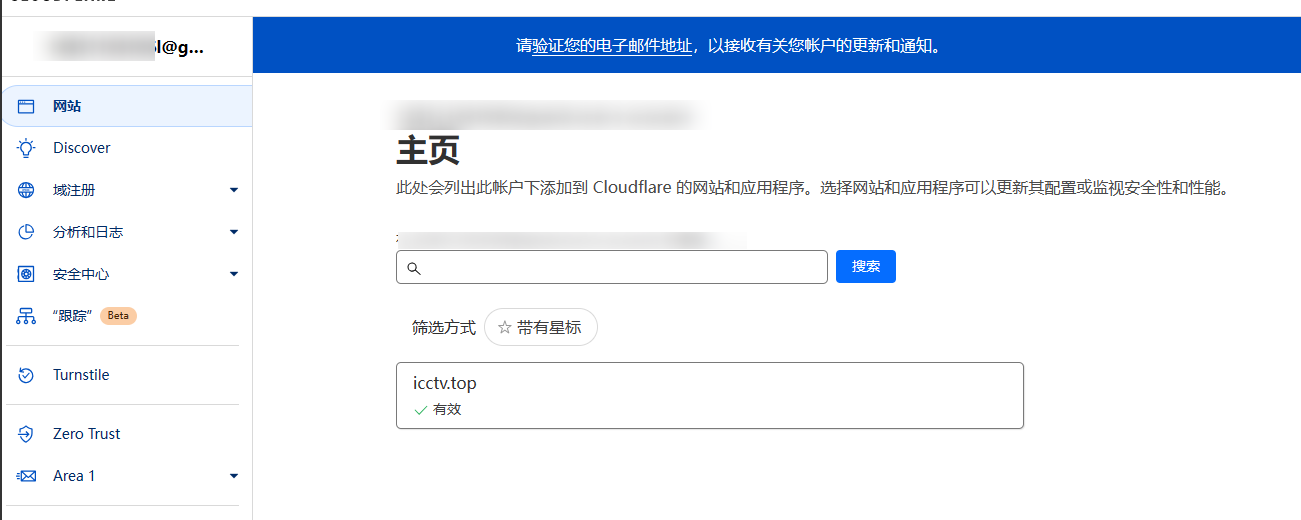
Task: Click the Area 1 envelope icon
Action: (x=26, y=476)
